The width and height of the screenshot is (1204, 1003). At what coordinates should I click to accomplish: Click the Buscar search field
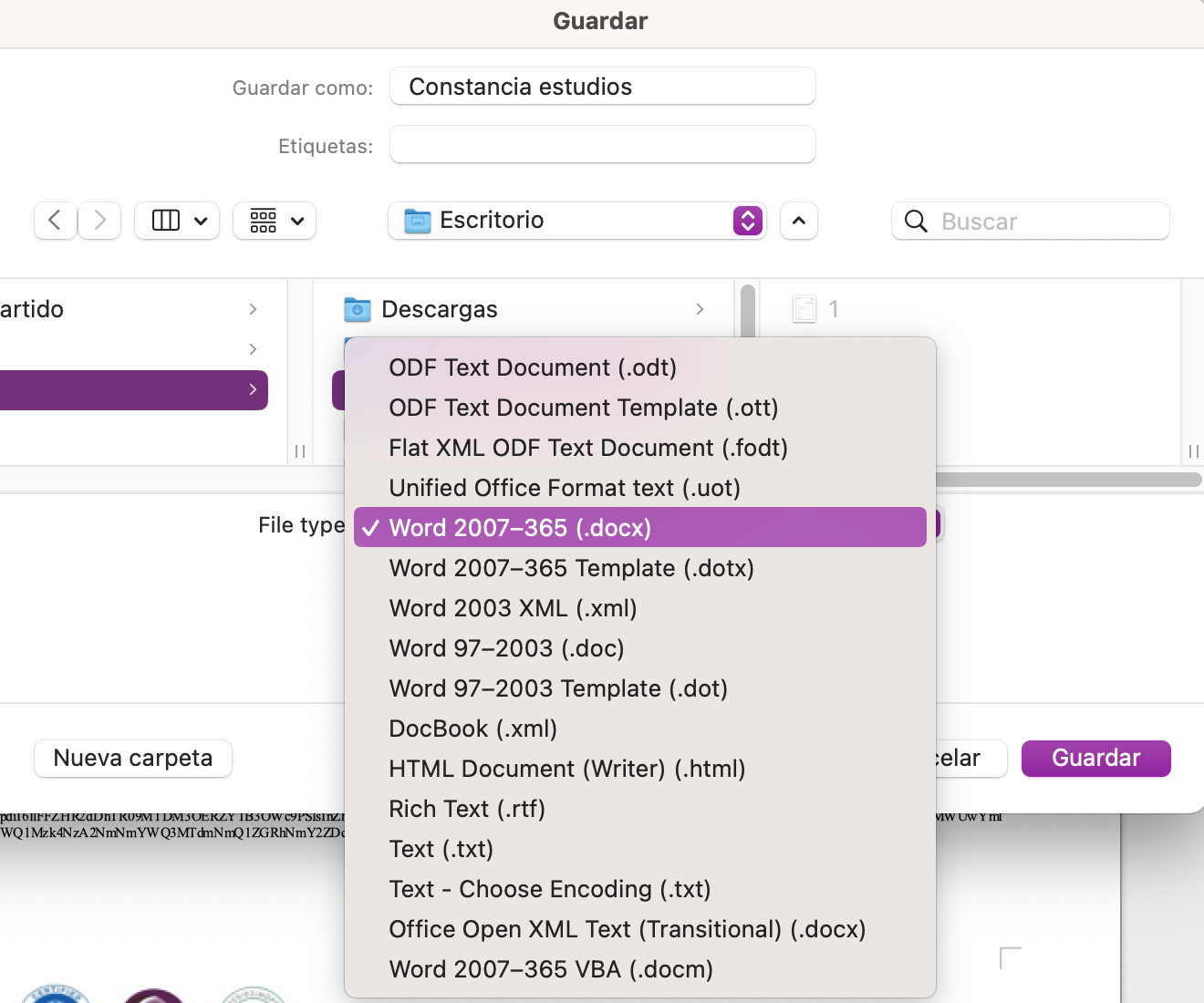(x=1031, y=221)
